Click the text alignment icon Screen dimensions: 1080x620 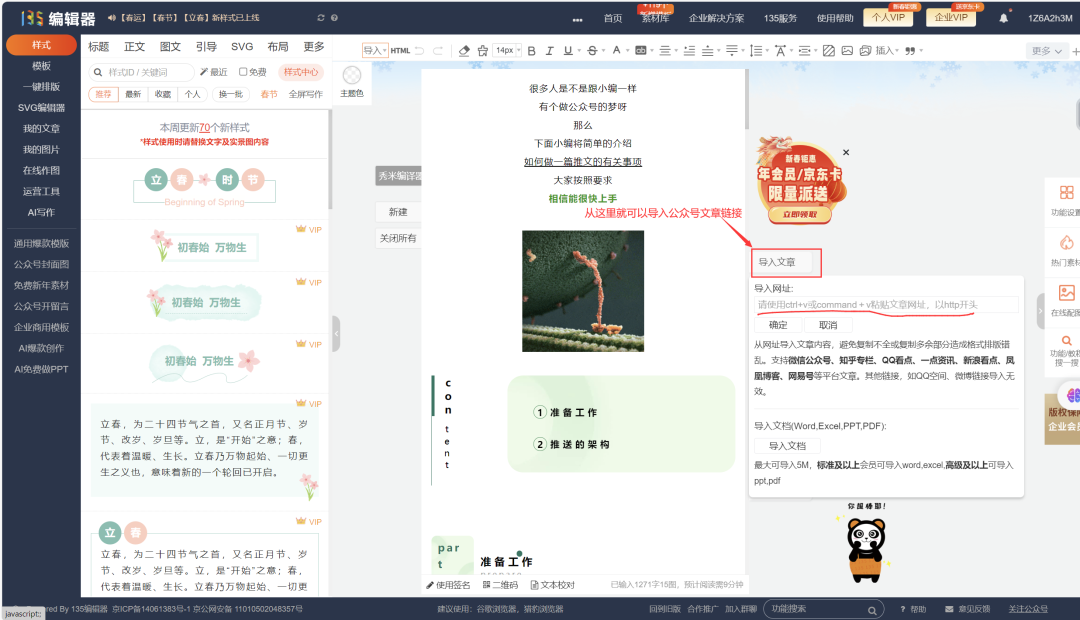pos(665,50)
